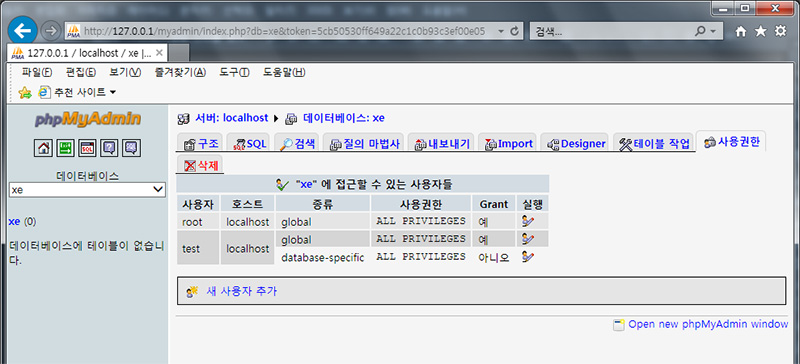This screenshot has height=364, width=800.
Task: Edit privileges icon for root user
Action: click(x=528, y=222)
